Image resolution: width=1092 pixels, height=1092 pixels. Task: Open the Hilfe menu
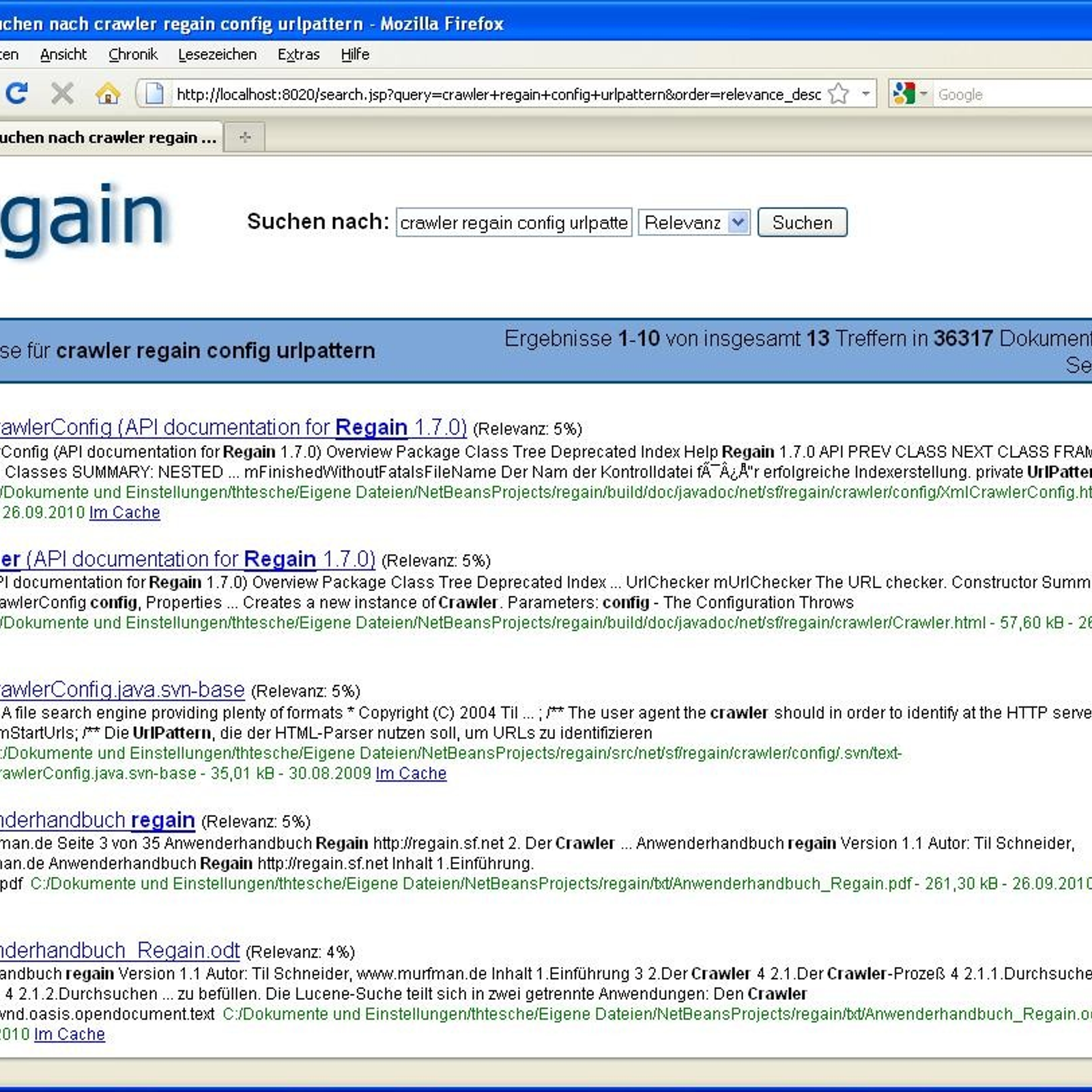tap(355, 55)
